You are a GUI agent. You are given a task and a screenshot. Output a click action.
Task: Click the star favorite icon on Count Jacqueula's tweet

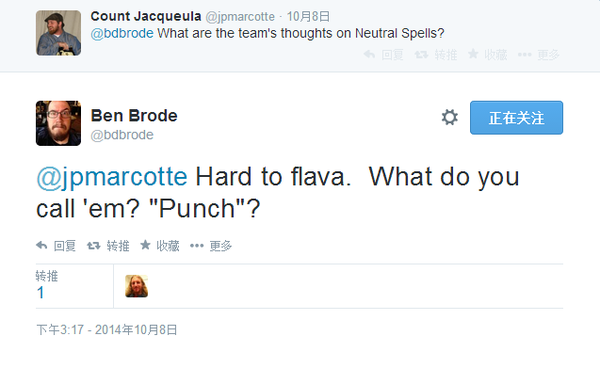click(473, 54)
